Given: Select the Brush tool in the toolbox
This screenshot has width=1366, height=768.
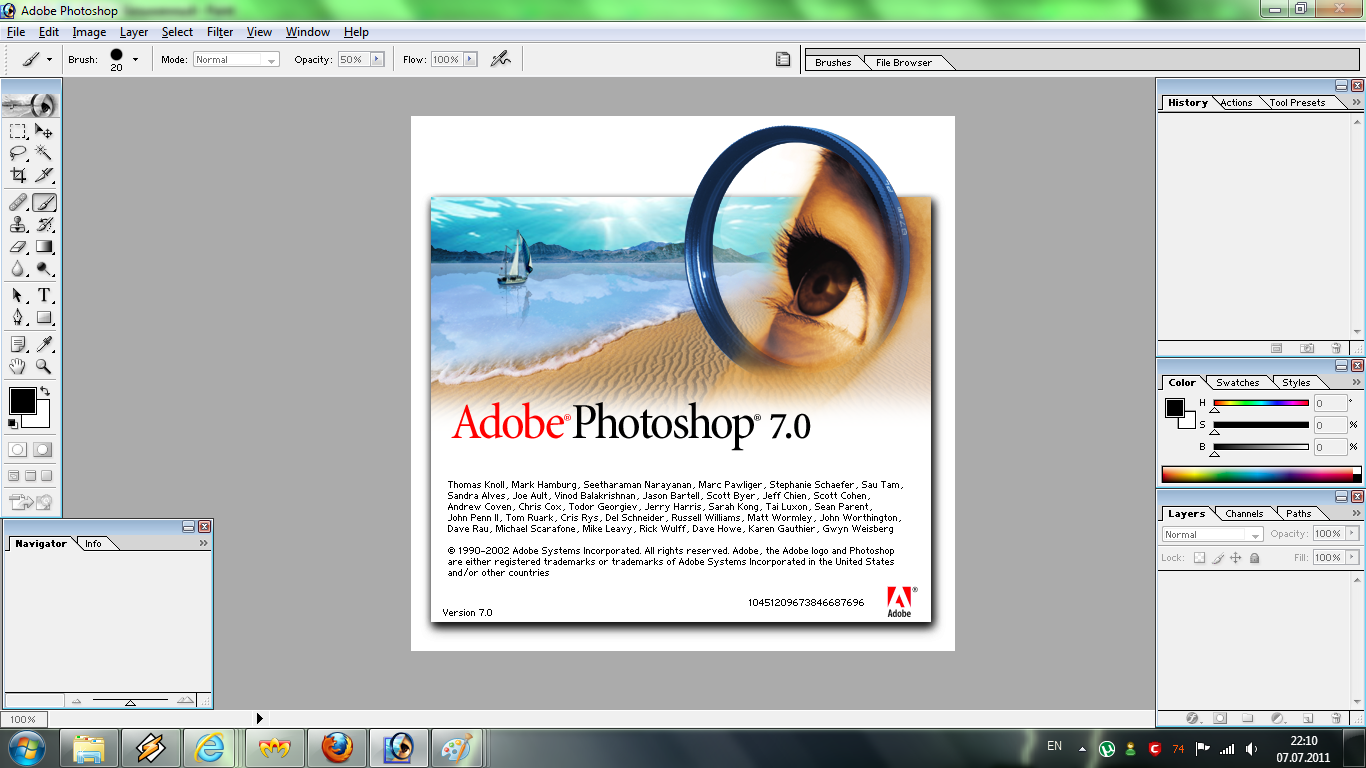Looking at the screenshot, I should (x=44, y=202).
